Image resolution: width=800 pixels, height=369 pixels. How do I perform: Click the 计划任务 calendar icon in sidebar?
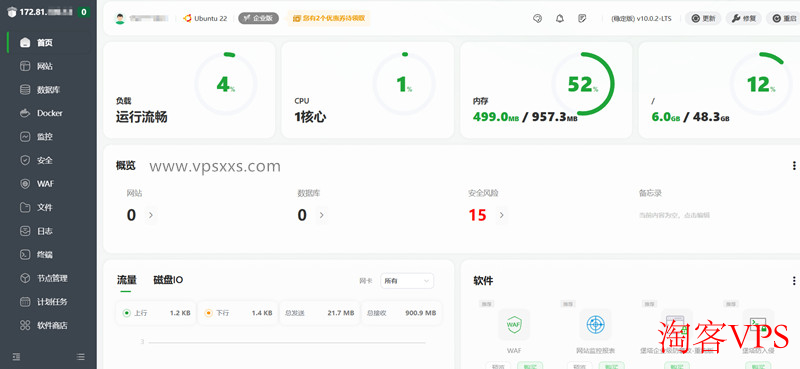tap(25, 302)
